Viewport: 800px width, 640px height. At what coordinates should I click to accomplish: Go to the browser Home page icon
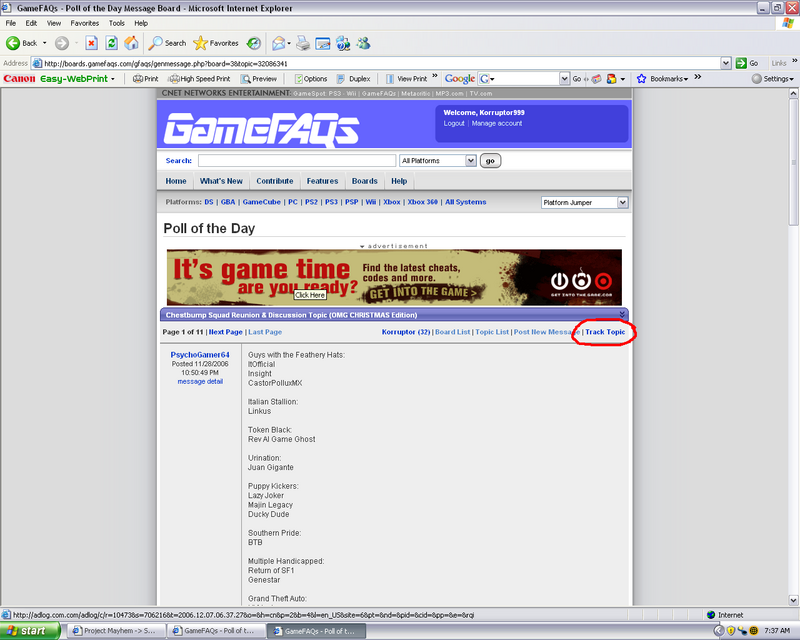[x=131, y=43]
